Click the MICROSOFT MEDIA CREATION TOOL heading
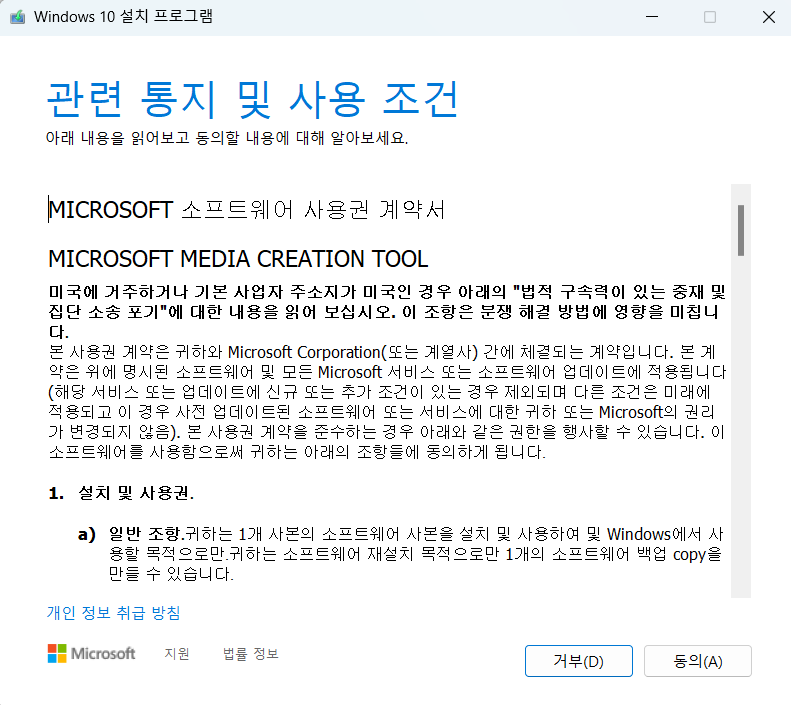 point(238,259)
